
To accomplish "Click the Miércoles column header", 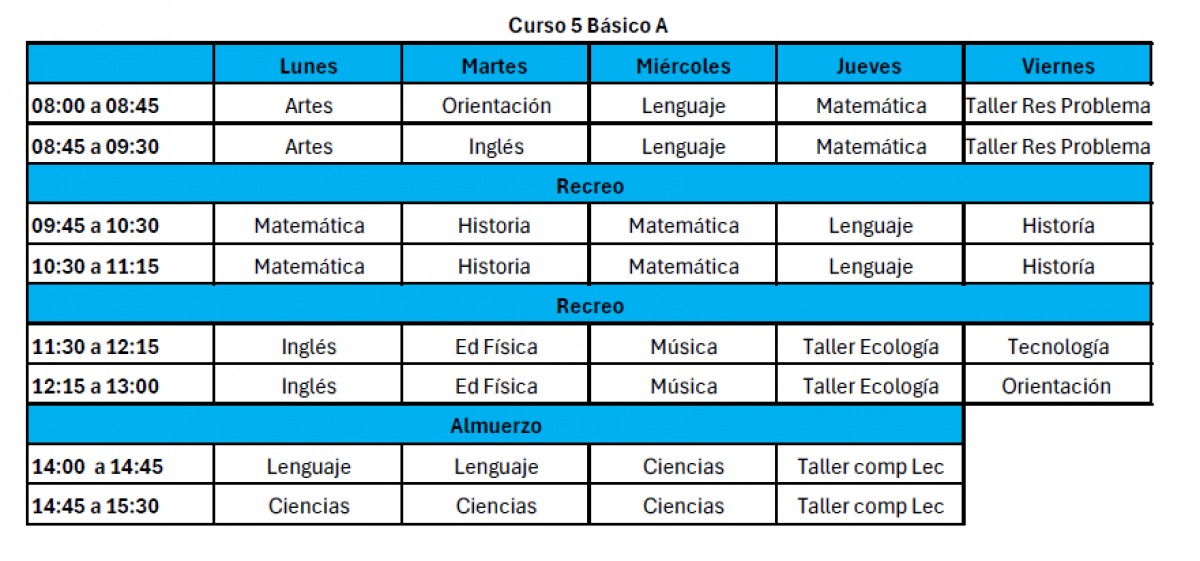I will tap(683, 66).
